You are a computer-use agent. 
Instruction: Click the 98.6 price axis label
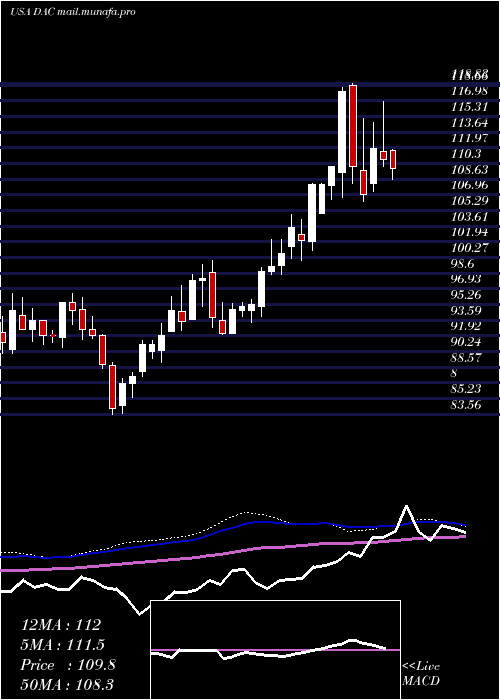(463, 263)
